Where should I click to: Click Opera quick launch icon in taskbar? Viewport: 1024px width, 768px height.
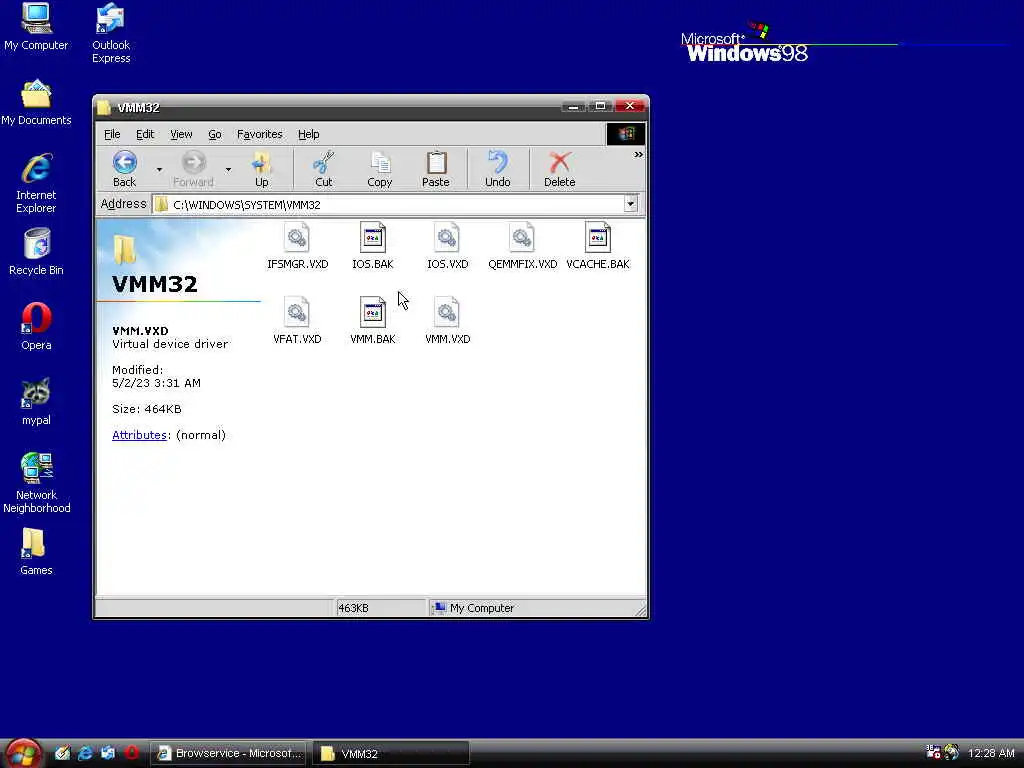point(131,753)
